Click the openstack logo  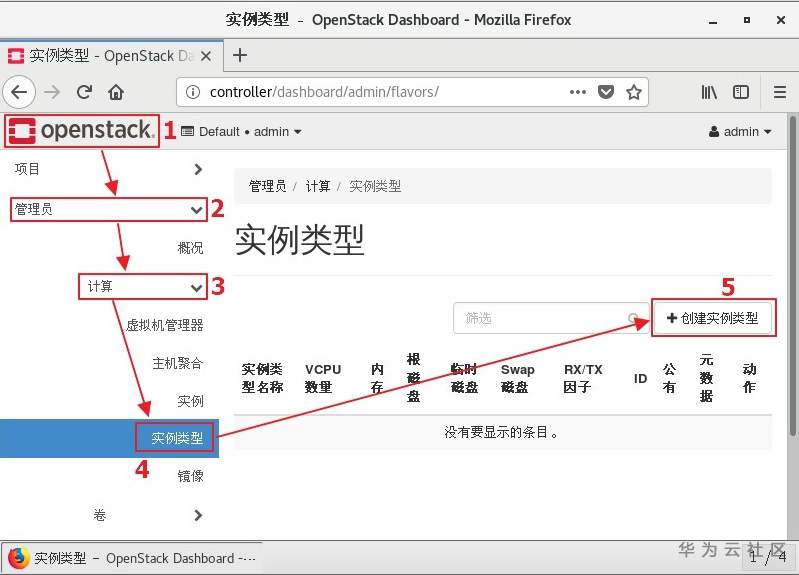(x=82, y=130)
